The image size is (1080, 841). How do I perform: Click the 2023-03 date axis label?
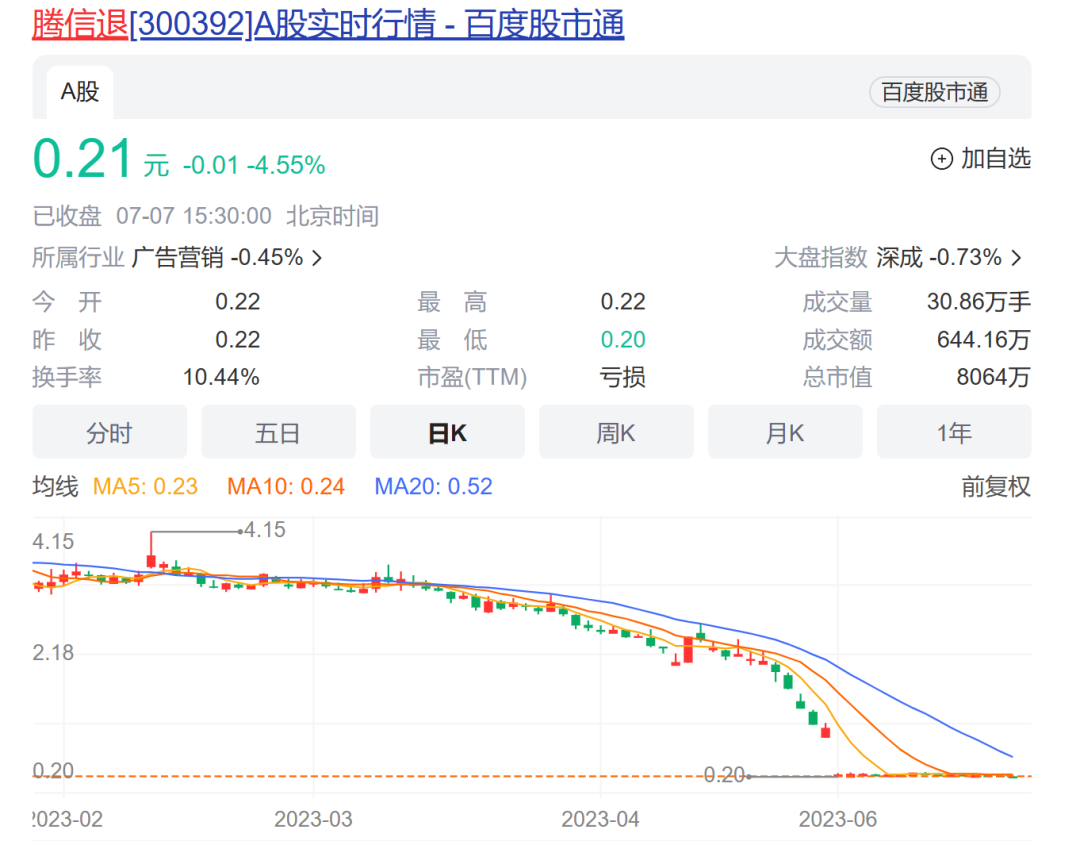click(313, 819)
